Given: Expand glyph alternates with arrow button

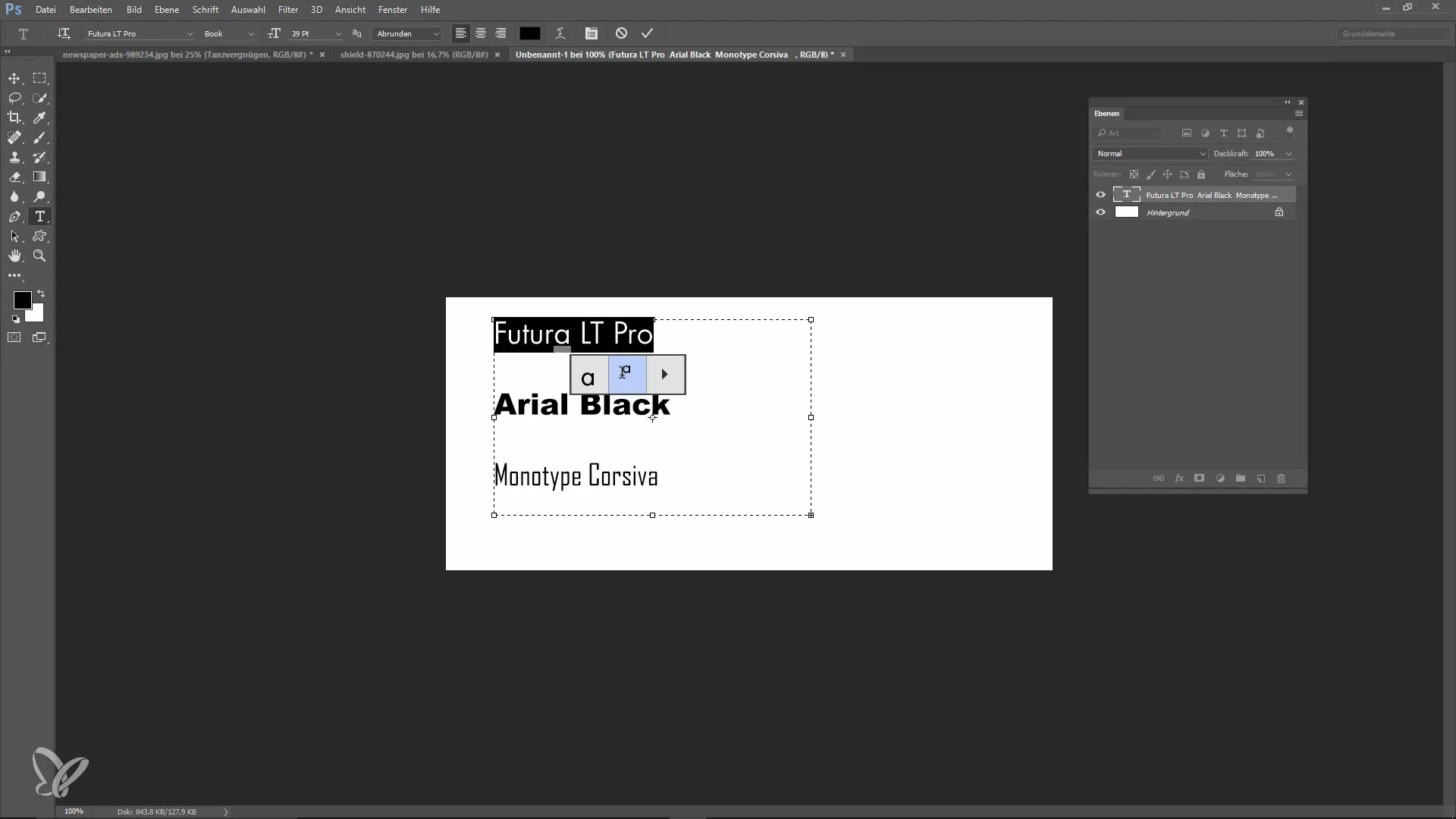Looking at the screenshot, I should [x=666, y=374].
